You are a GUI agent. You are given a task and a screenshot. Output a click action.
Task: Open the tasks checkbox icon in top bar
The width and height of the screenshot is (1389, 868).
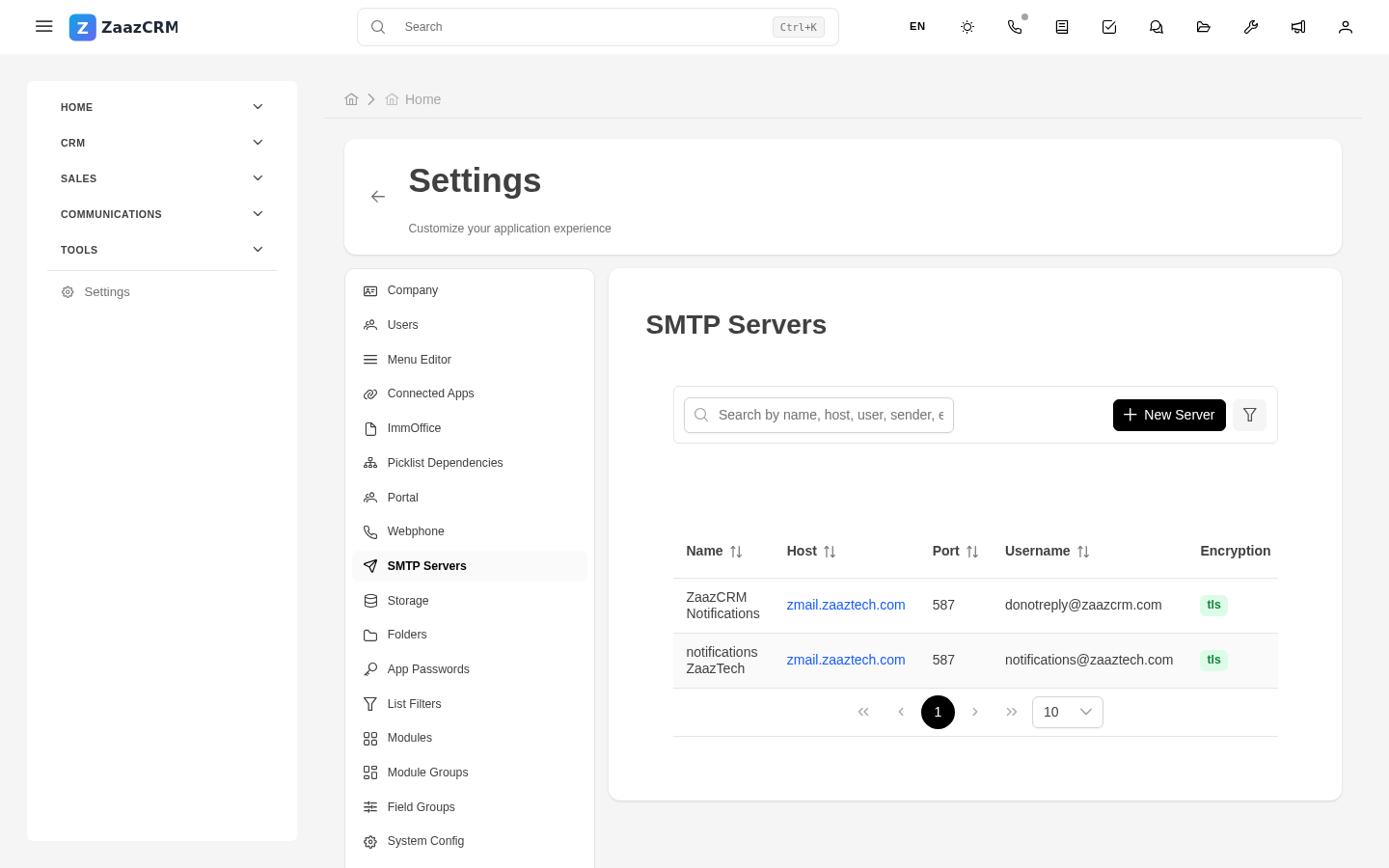pyautogui.click(x=1109, y=27)
